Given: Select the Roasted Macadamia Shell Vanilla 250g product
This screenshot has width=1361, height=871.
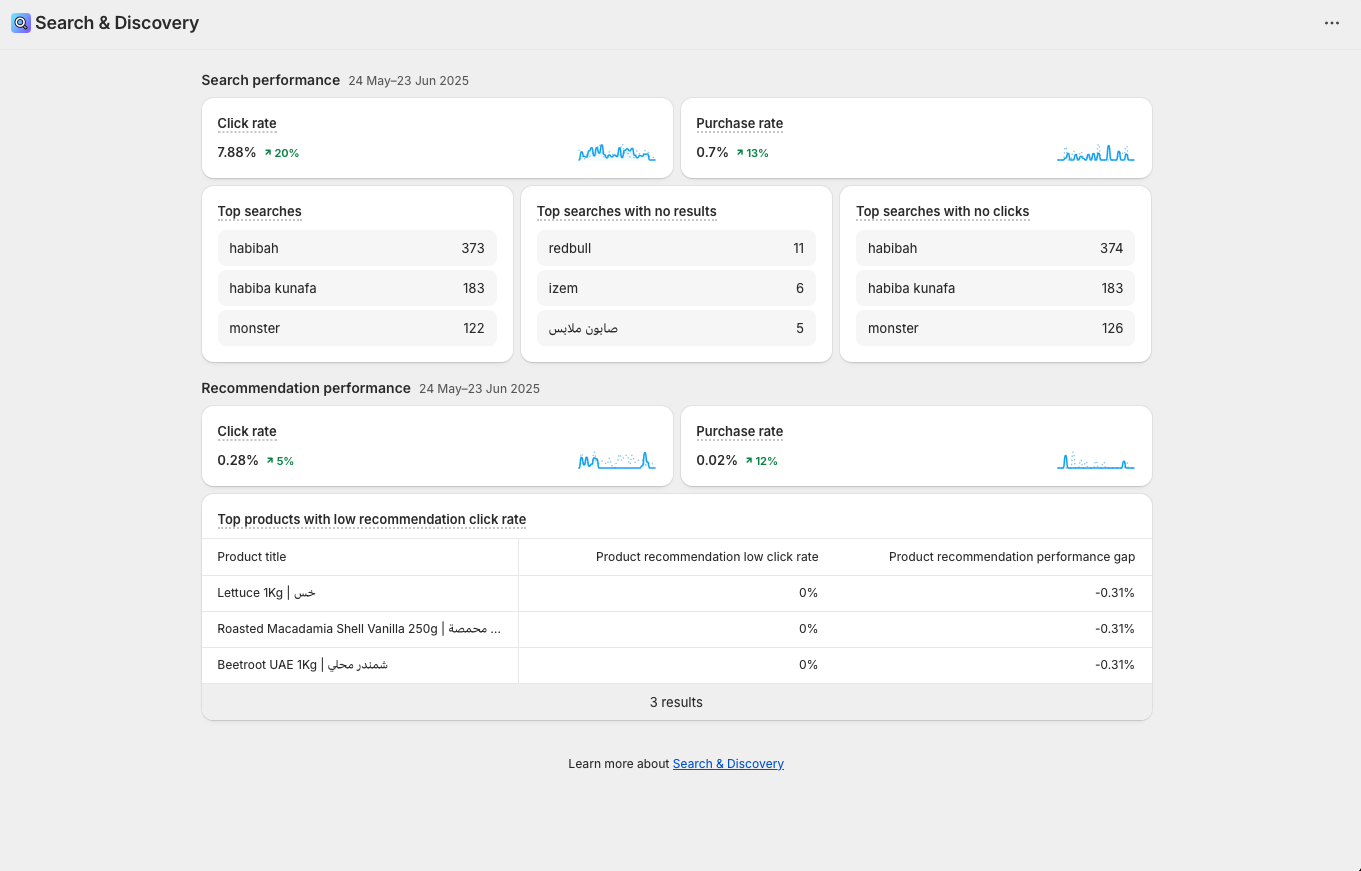Looking at the screenshot, I should (359, 629).
